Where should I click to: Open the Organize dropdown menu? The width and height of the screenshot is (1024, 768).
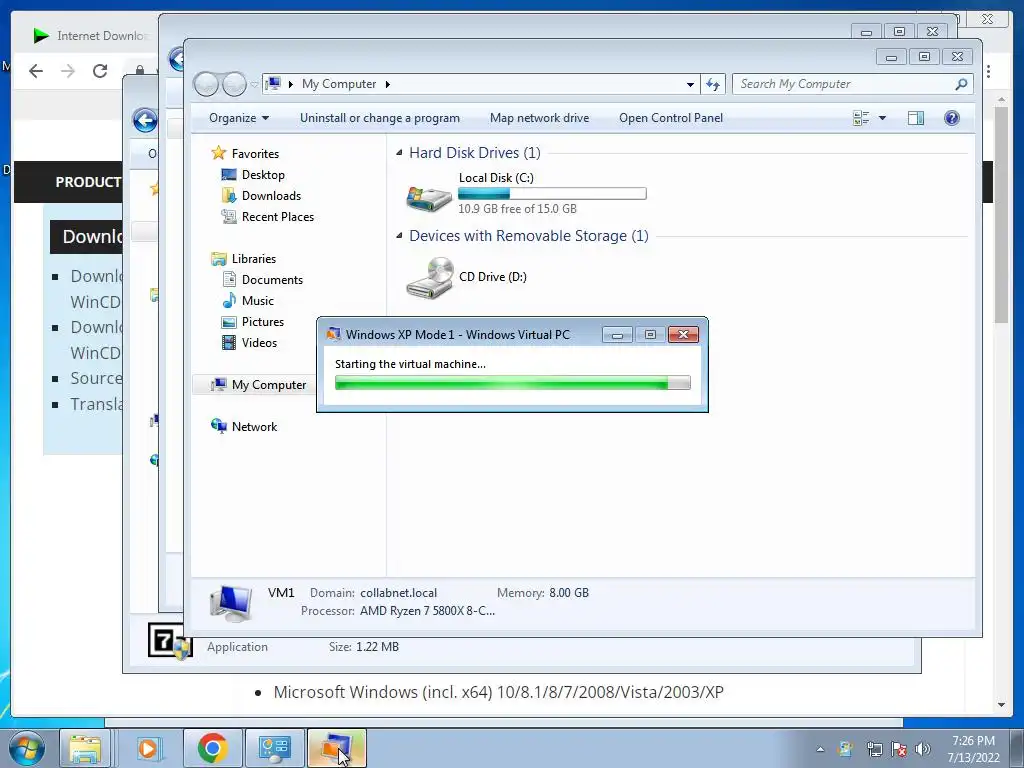click(238, 118)
